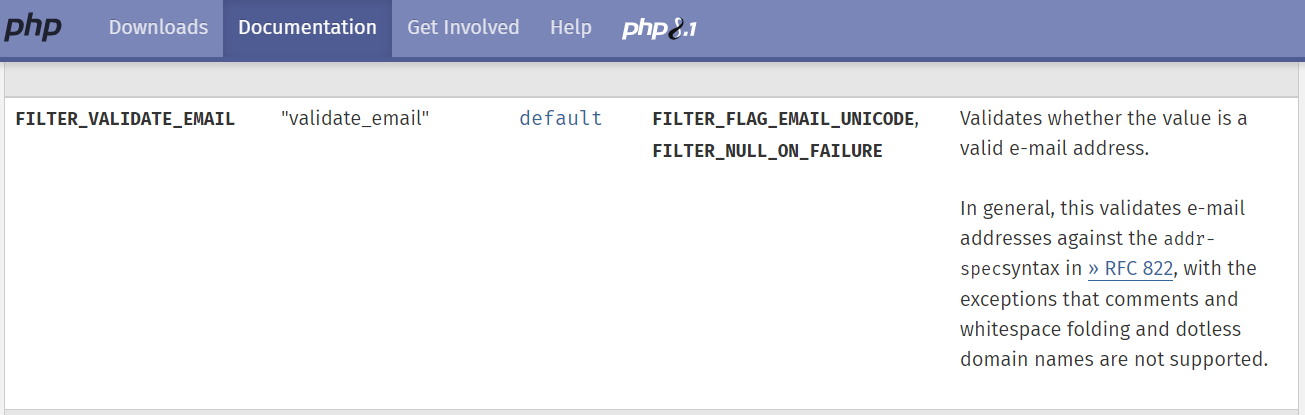Click the "Validates whether the value" sentence

(1103, 119)
